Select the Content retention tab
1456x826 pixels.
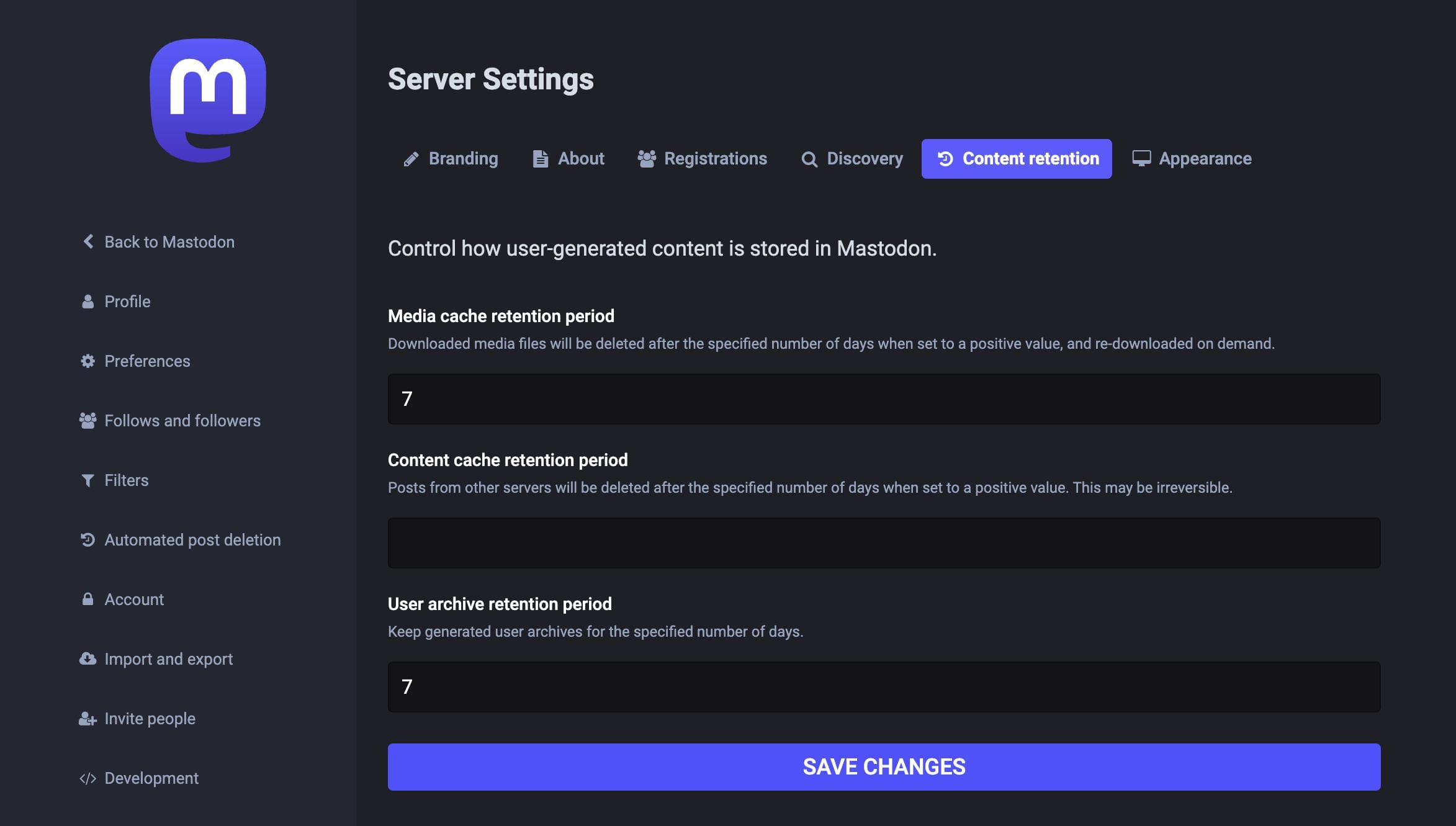pos(1017,159)
